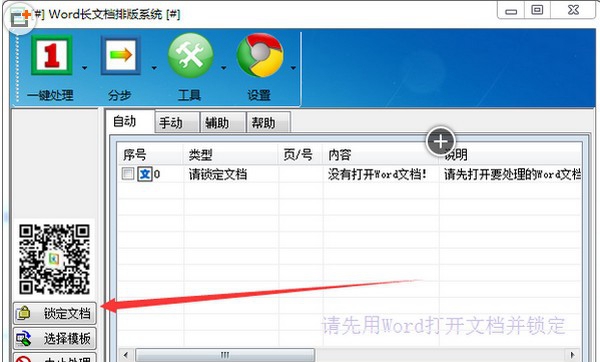Click the scrollbar left arrow
600x362 pixels.
tap(126, 355)
